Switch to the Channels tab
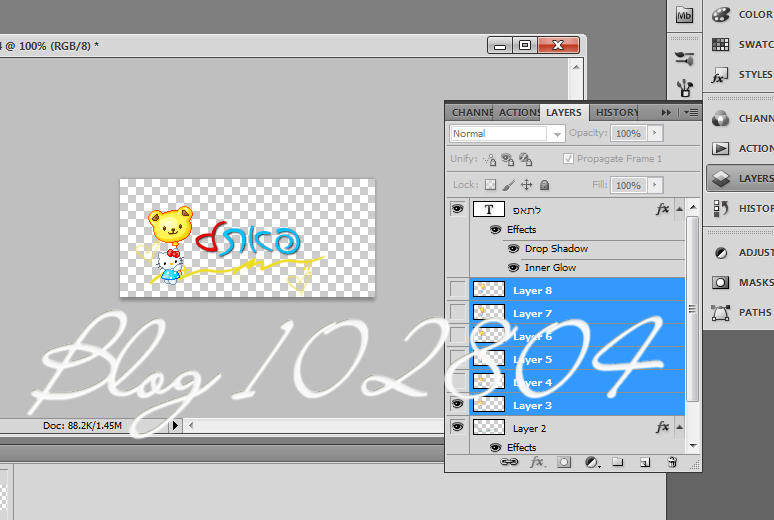This screenshot has width=774, height=520. [471, 113]
